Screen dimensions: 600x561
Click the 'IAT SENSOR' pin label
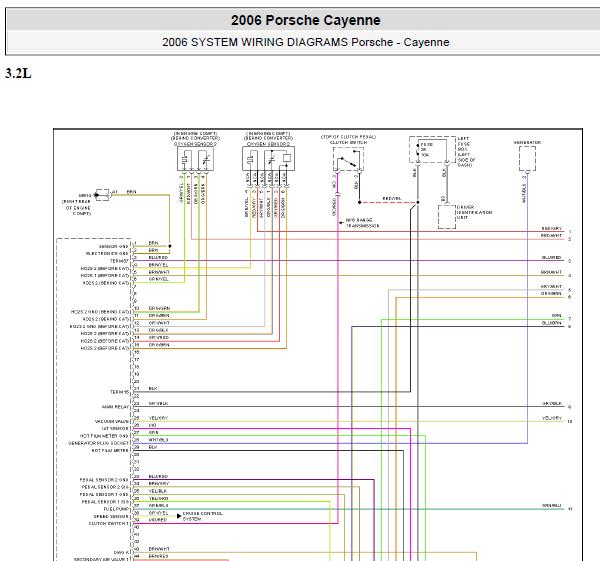tap(115, 429)
